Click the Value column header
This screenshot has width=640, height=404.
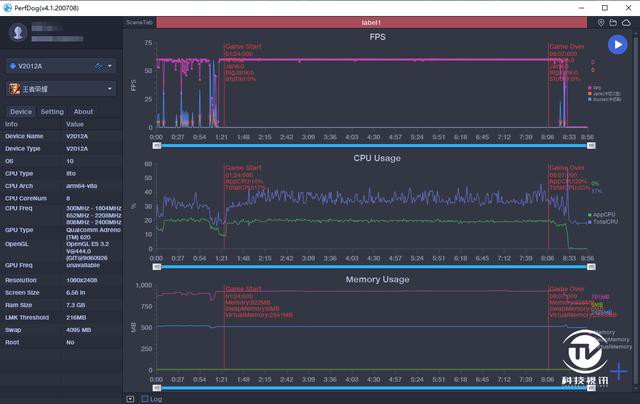tap(75, 124)
